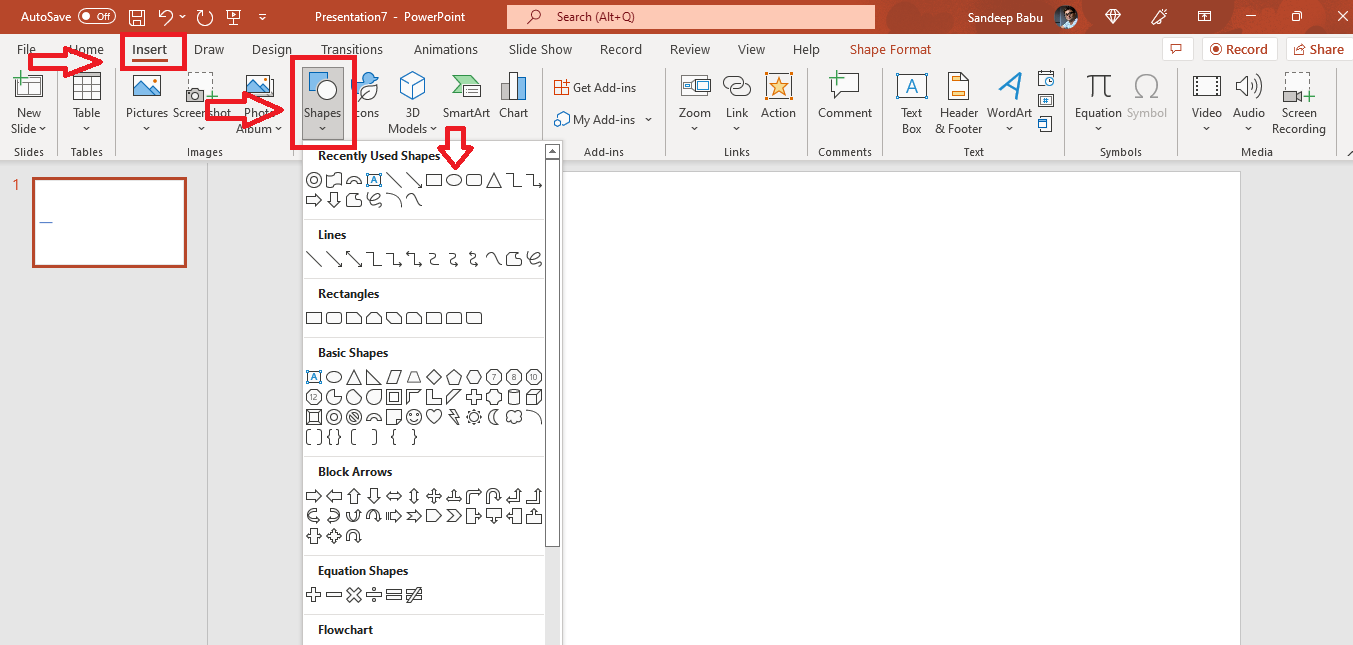The width and height of the screenshot is (1353, 645).
Task: Pick the Parallelogram shape
Action: tap(394, 377)
